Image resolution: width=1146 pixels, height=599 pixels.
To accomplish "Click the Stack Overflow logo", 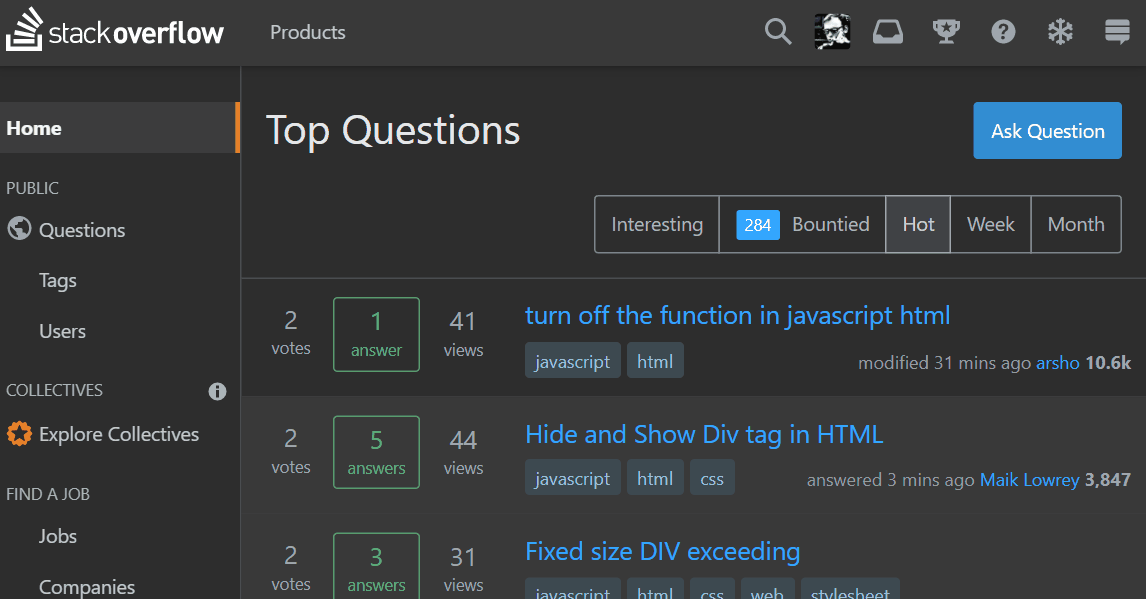I will [x=115, y=32].
